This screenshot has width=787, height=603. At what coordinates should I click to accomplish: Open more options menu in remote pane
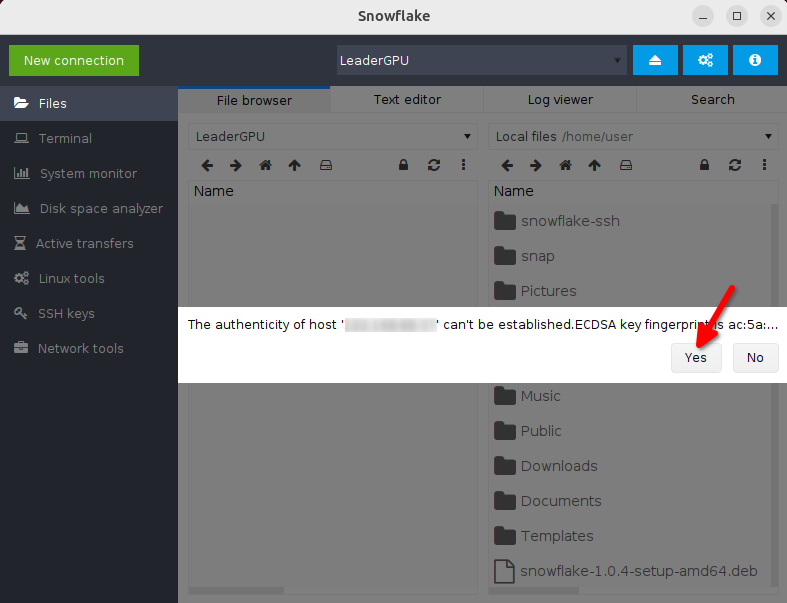463,165
